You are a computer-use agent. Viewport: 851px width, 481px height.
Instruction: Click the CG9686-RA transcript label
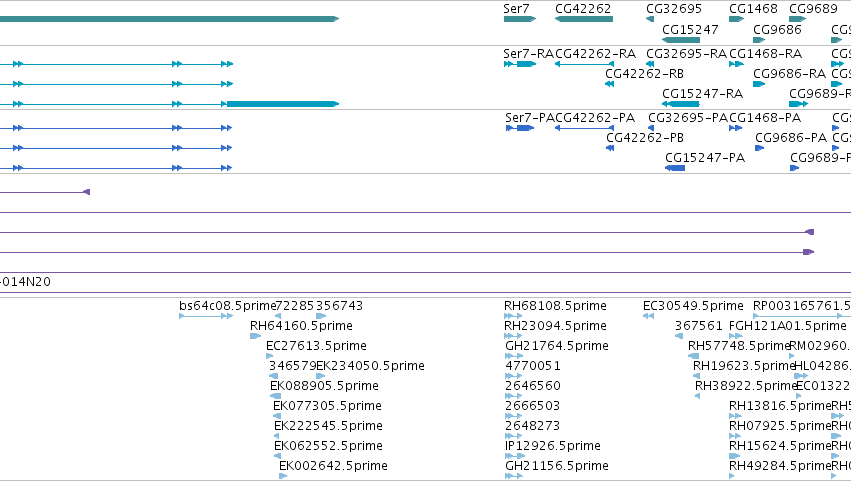pyautogui.click(x=790, y=74)
